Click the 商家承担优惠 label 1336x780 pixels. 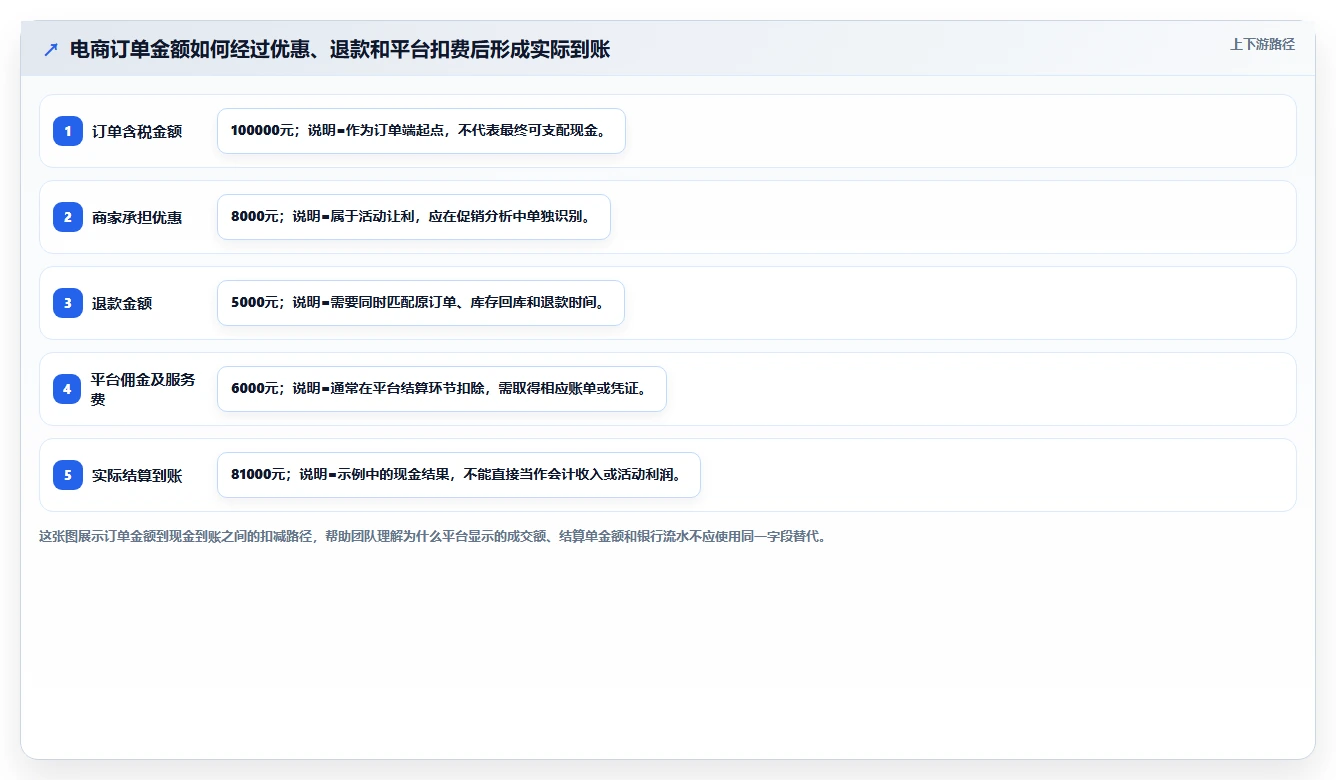point(137,217)
